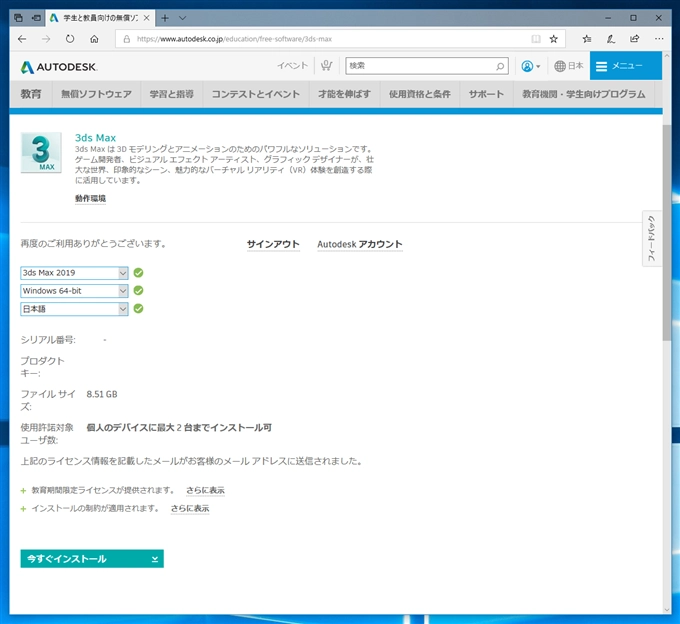This screenshot has height=624, width=680.
Task: Open the browser Settings and more ellipsis
Action: (x=659, y=39)
